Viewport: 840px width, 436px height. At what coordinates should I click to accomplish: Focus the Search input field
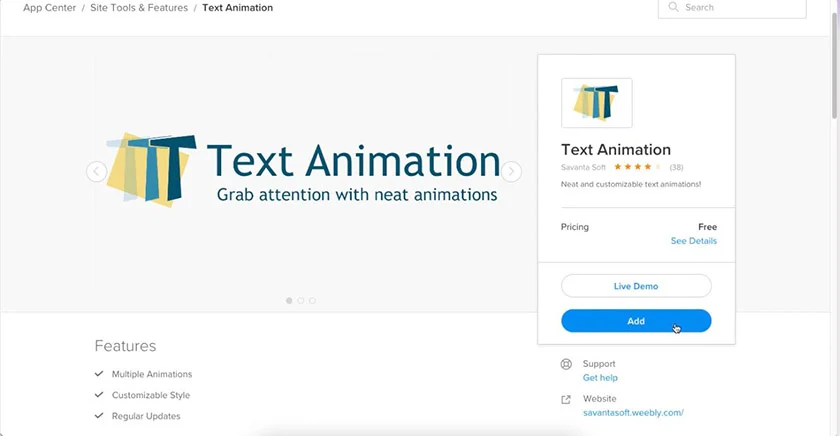click(x=732, y=8)
